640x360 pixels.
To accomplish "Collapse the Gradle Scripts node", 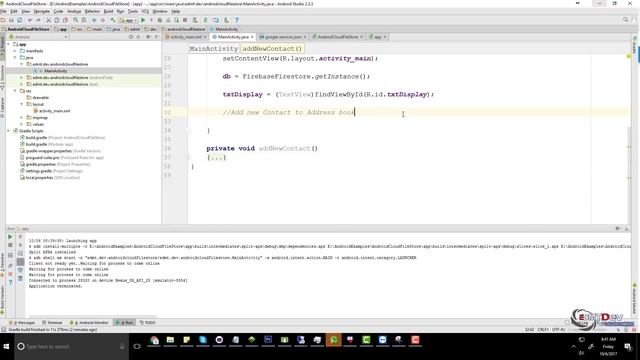I will pyautogui.click(x=9, y=131).
